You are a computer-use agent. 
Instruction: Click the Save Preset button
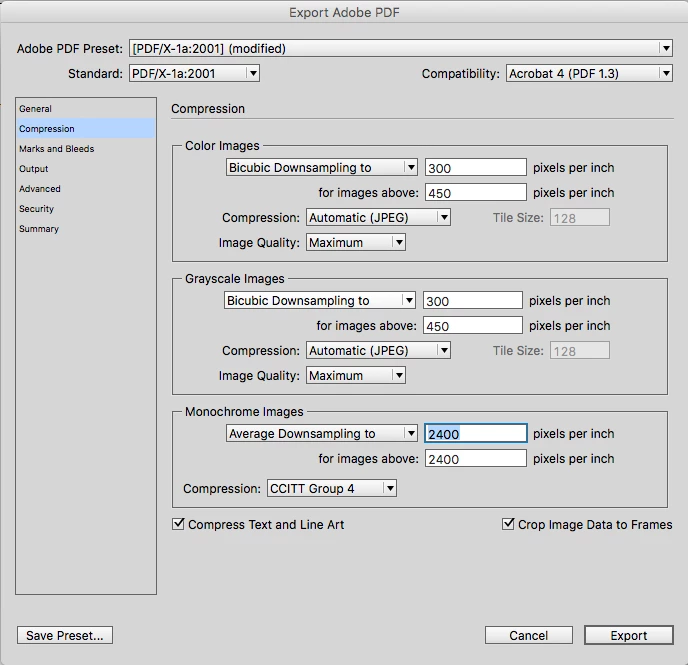[x=65, y=635]
